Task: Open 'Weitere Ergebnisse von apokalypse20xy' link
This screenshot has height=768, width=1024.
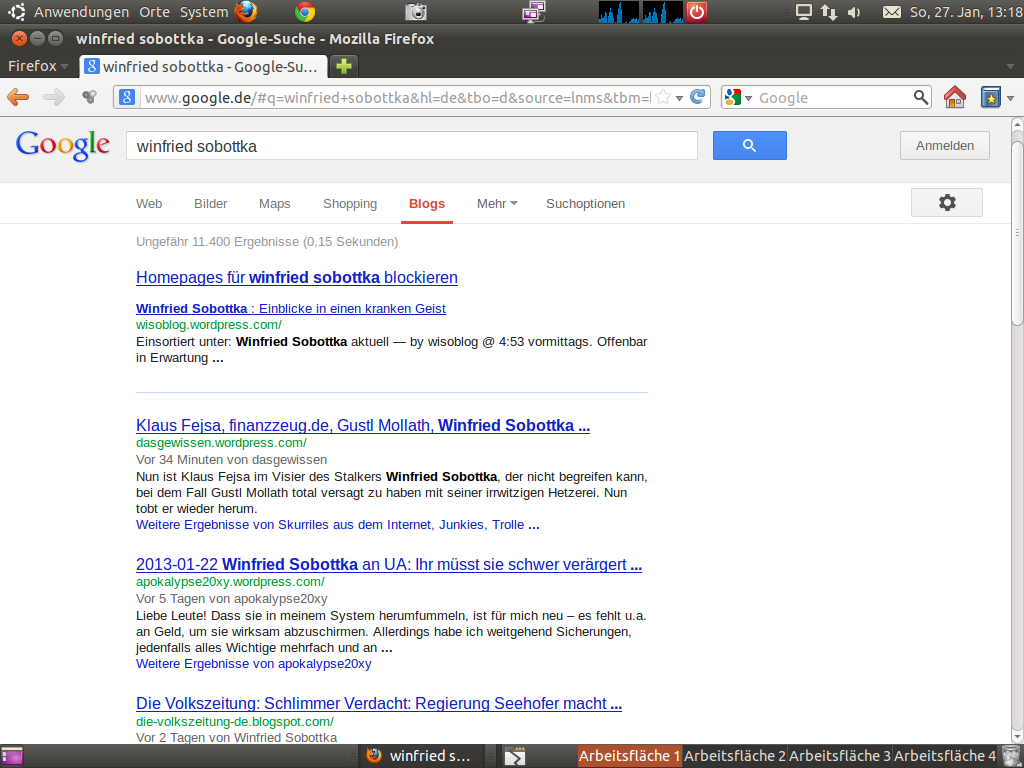Action: click(253, 664)
